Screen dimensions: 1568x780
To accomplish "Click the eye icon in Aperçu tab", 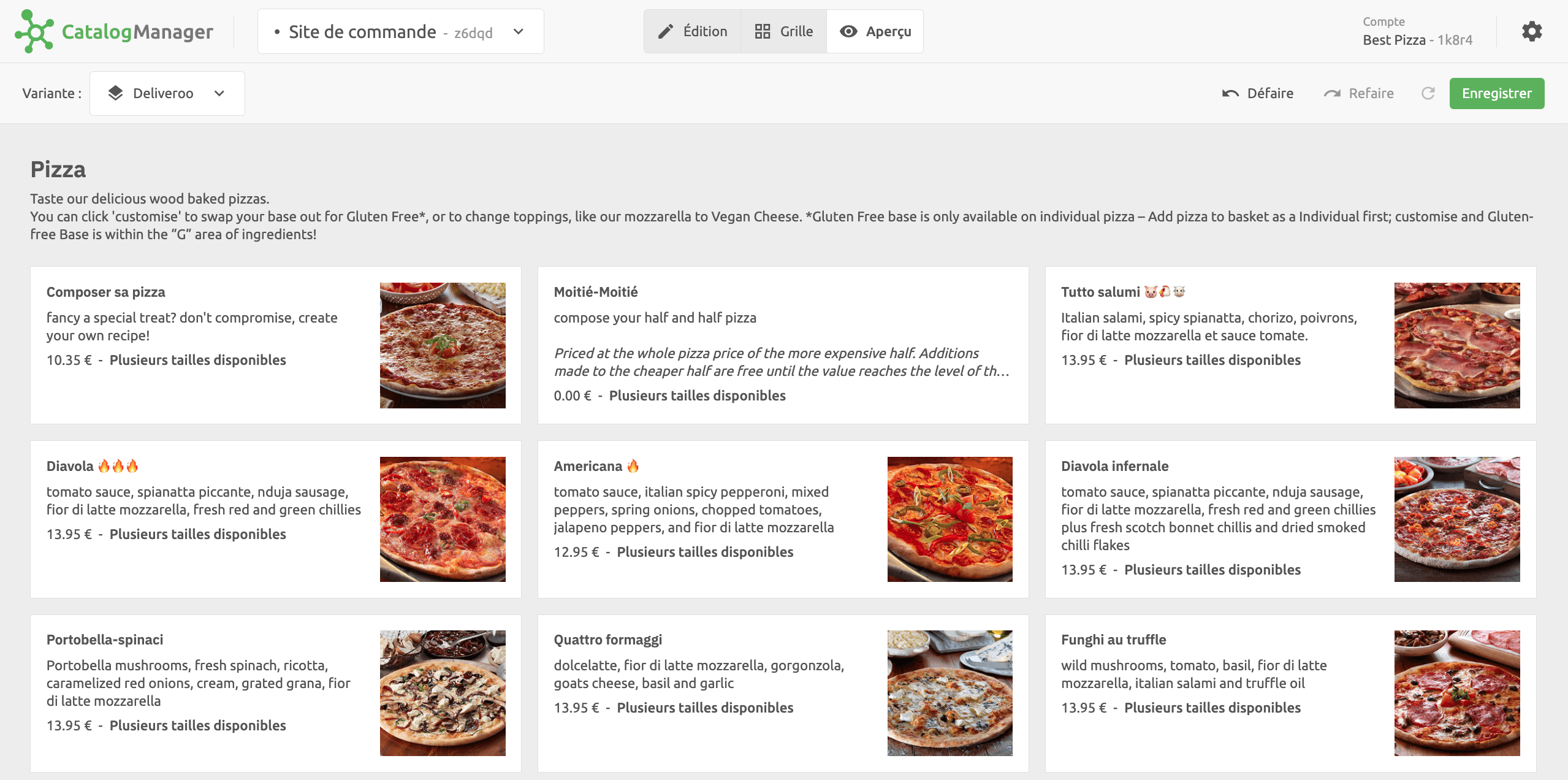I will point(848,31).
